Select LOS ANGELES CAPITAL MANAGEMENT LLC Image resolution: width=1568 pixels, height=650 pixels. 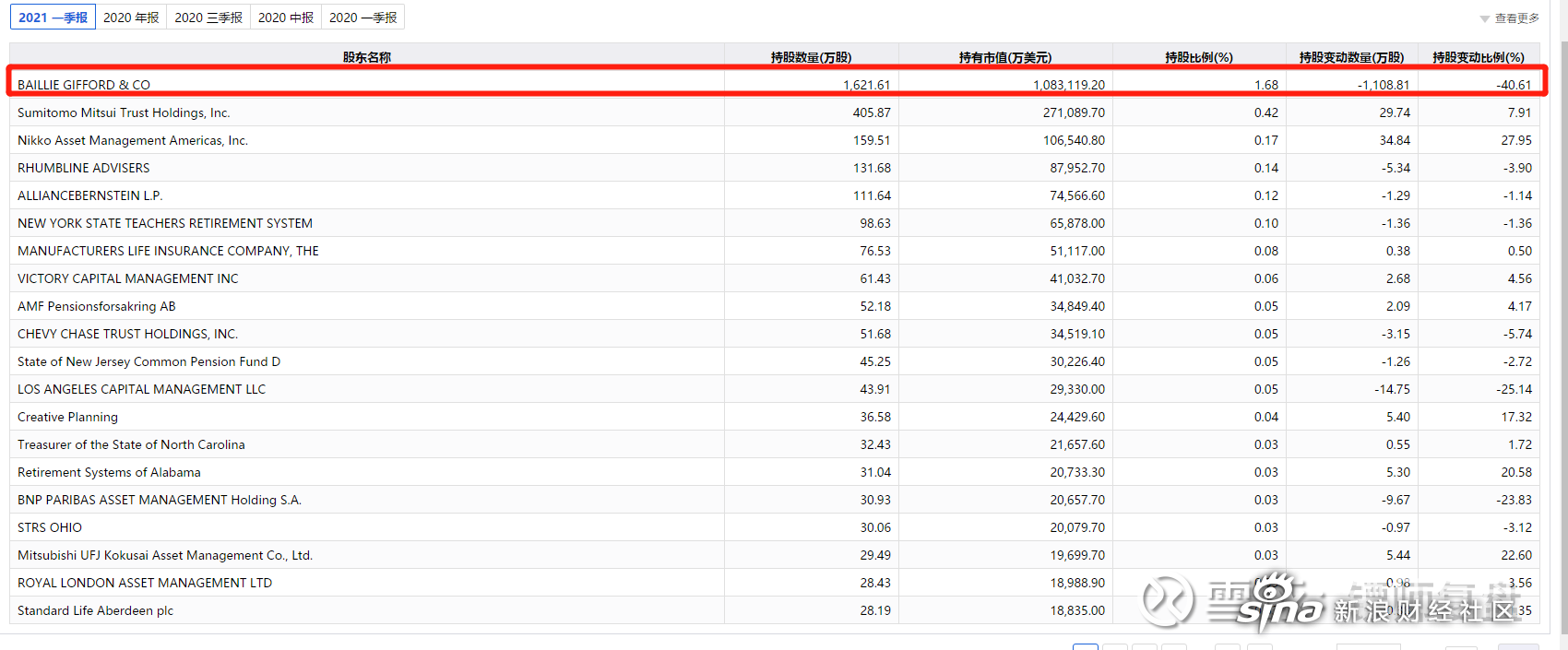click(x=141, y=389)
